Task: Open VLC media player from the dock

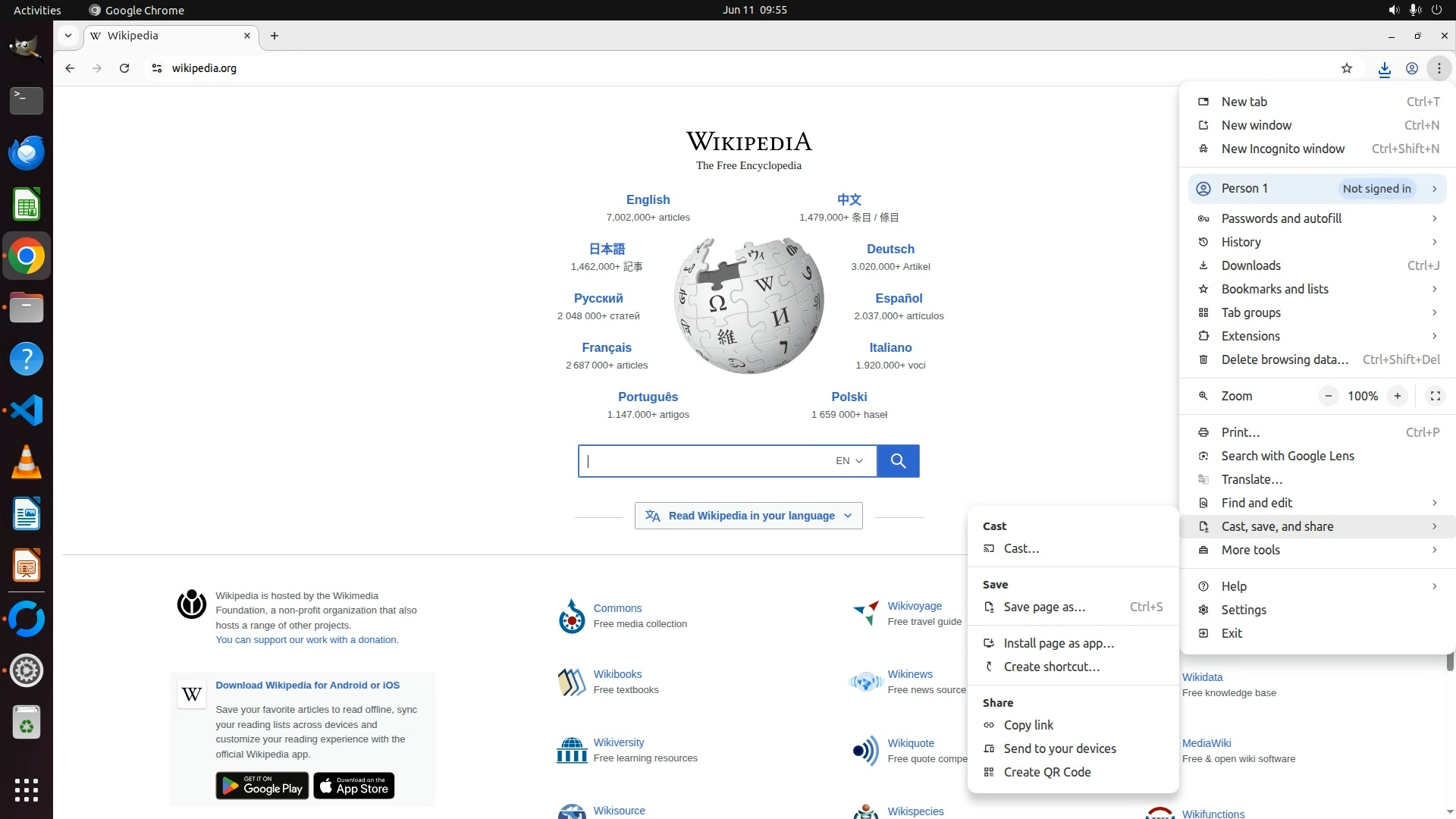Action: (27, 463)
